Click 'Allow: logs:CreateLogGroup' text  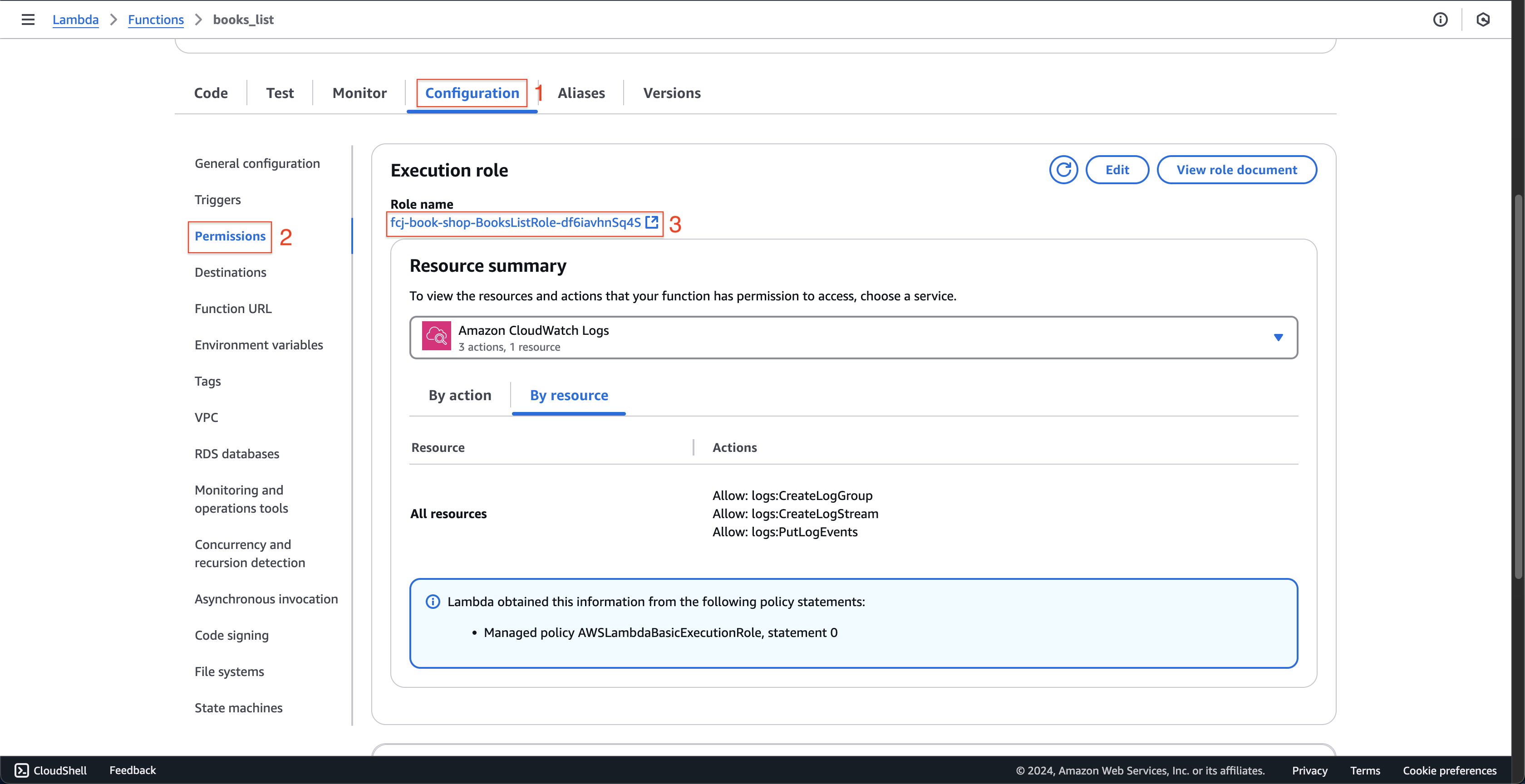(792, 496)
